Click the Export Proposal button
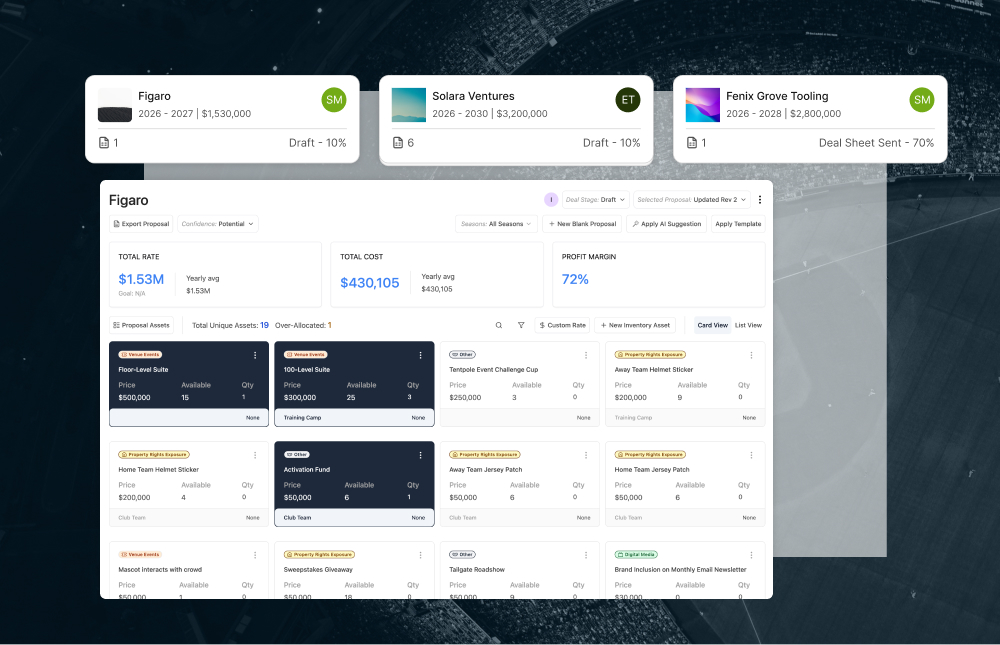The height and width of the screenshot is (645, 1000). click(x=140, y=223)
